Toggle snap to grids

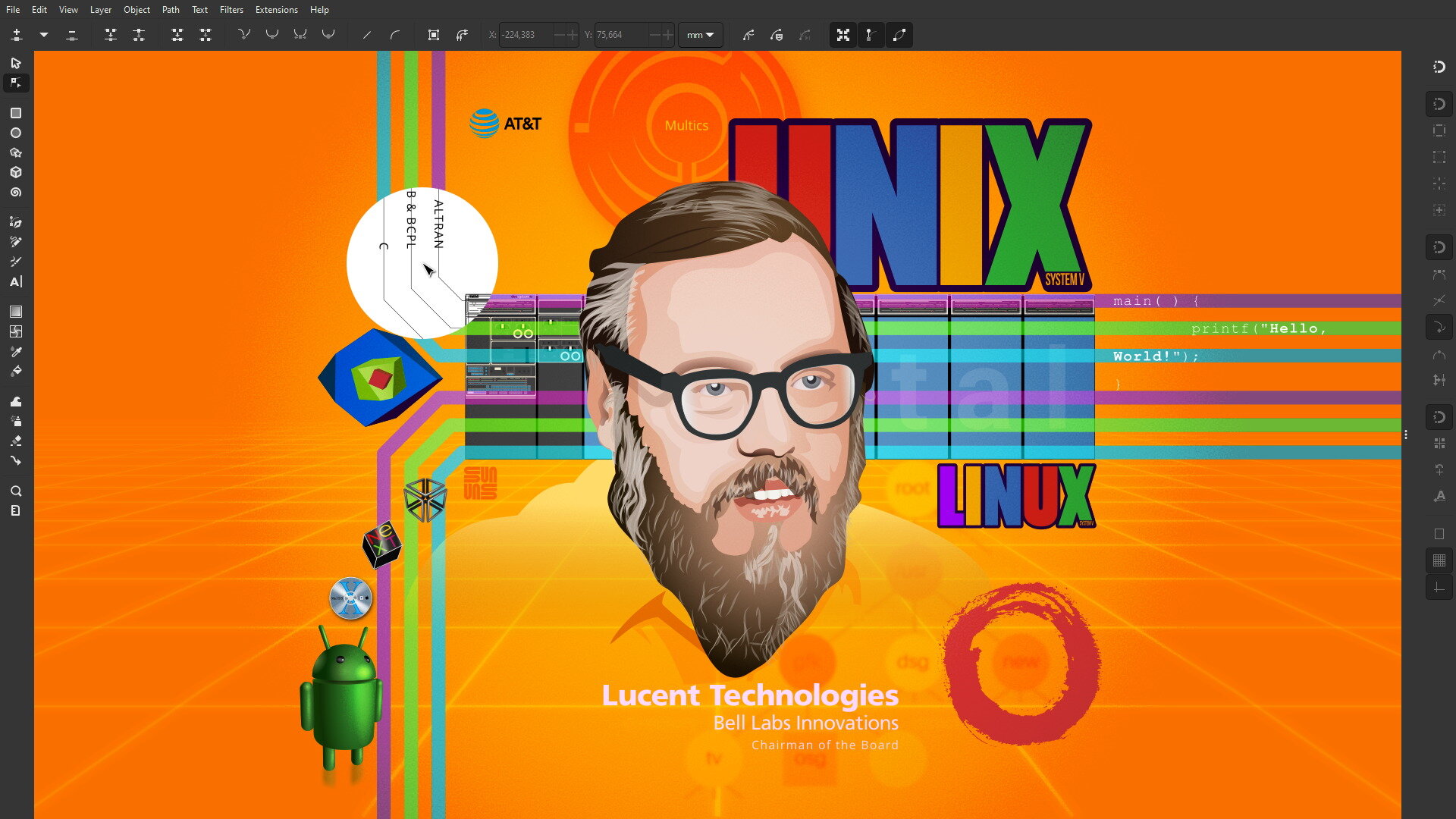(x=1439, y=560)
